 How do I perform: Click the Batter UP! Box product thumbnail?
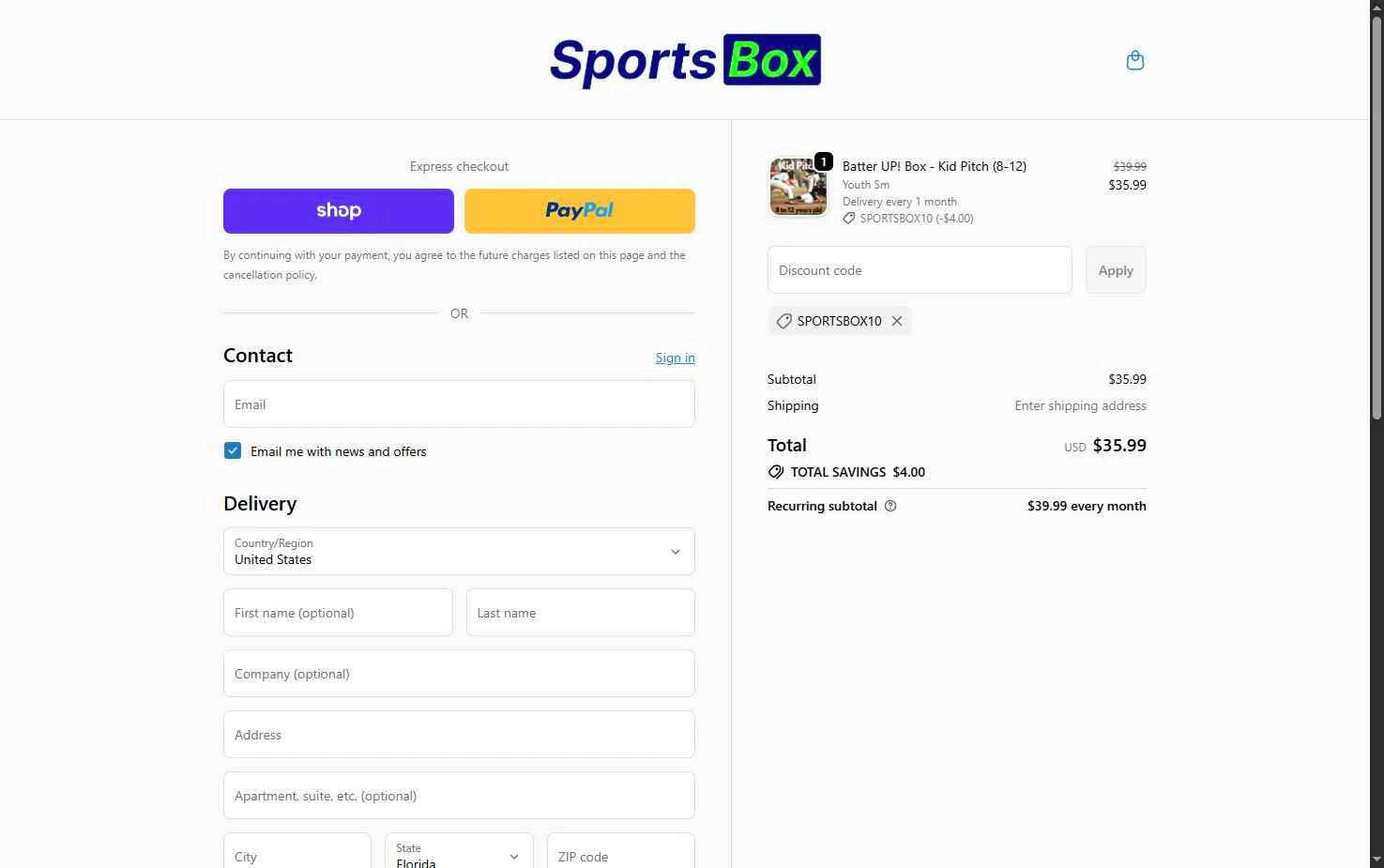coord(798,187)
